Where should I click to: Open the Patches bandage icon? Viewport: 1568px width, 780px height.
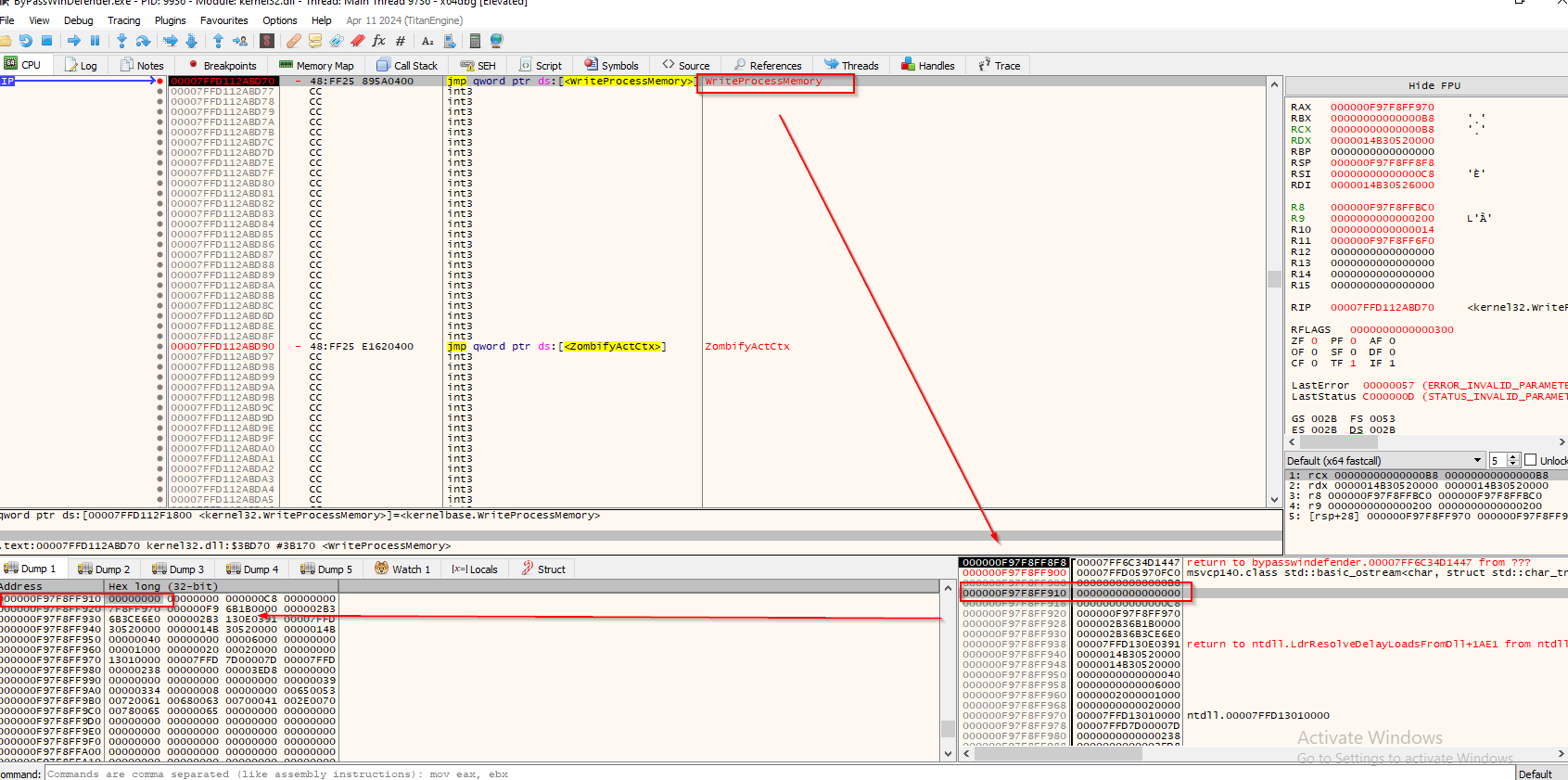pyautogui.click(x=294, y=41)
